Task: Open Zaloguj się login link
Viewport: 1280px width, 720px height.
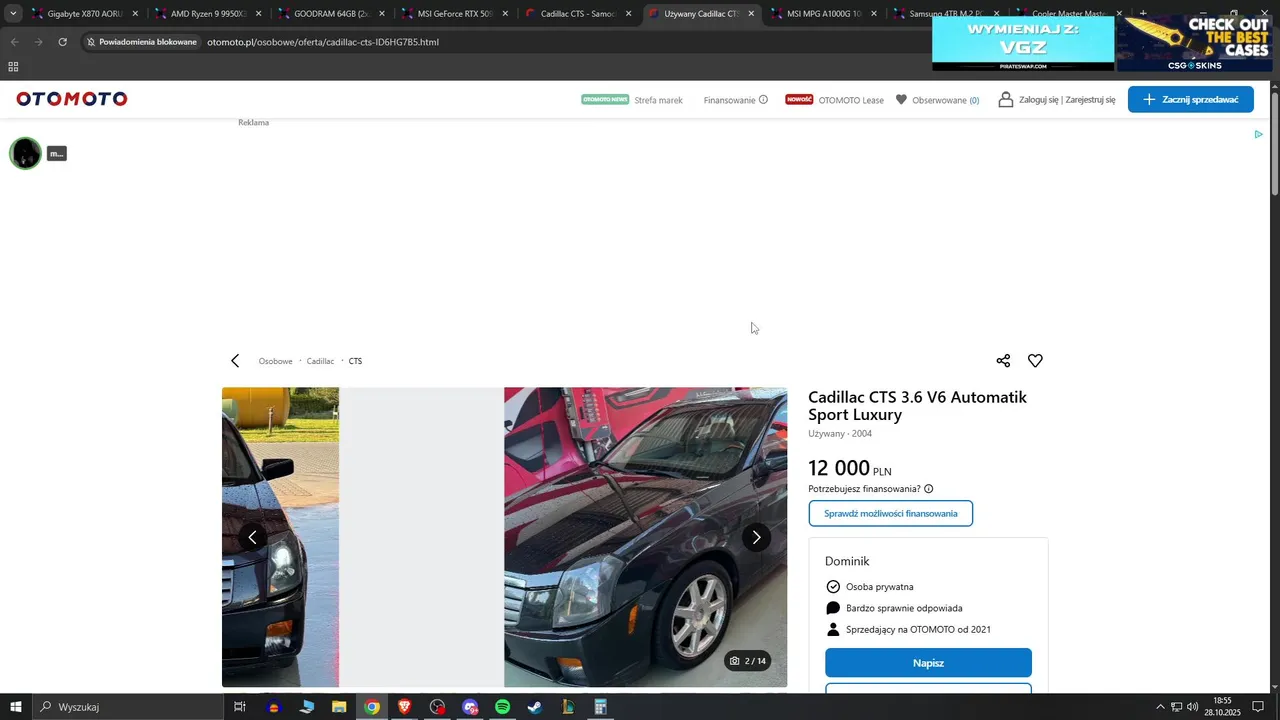Action: tap(1039, 100)
